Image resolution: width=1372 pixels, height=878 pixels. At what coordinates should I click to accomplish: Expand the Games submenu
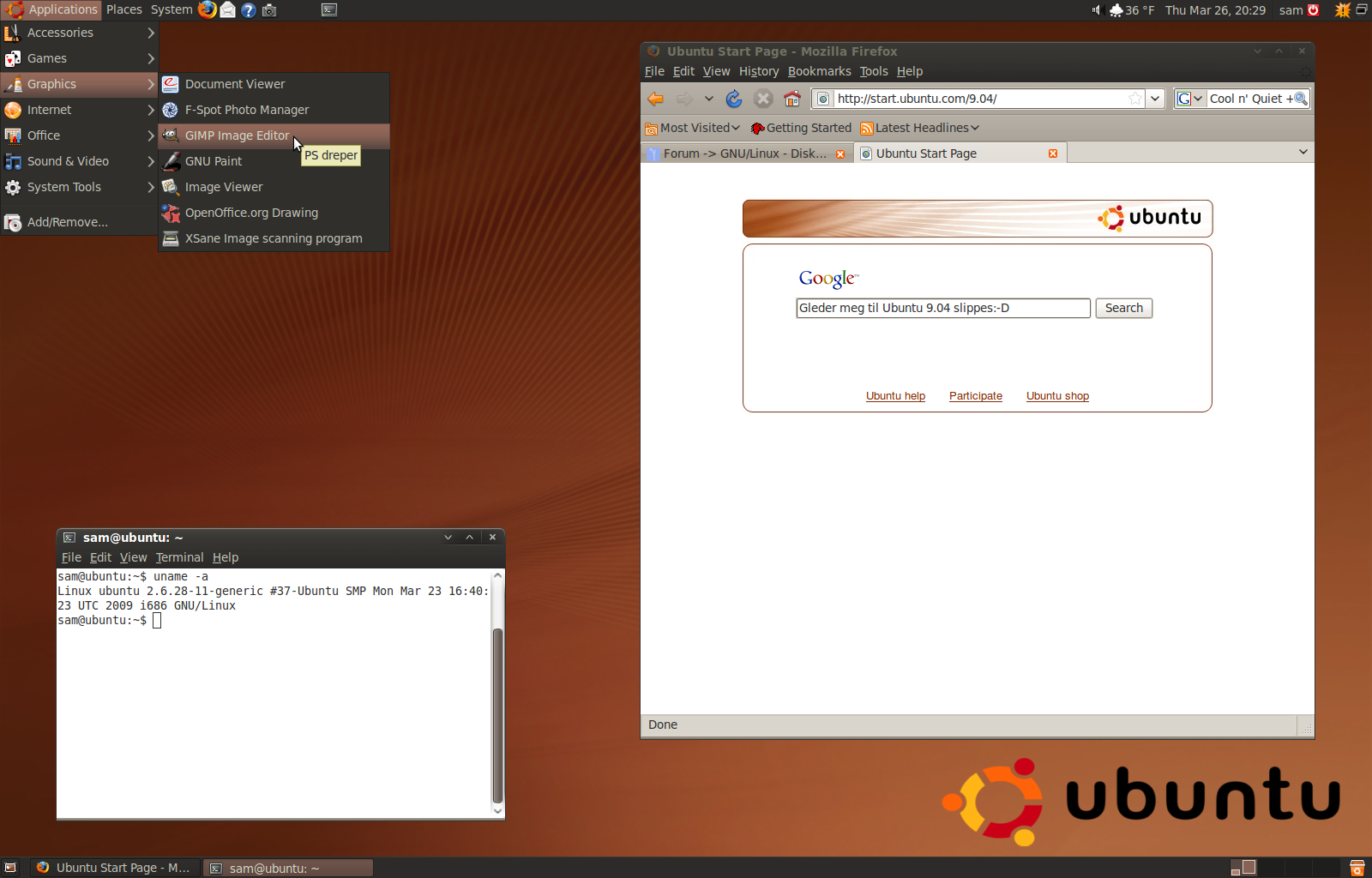(x=79, y=58)
